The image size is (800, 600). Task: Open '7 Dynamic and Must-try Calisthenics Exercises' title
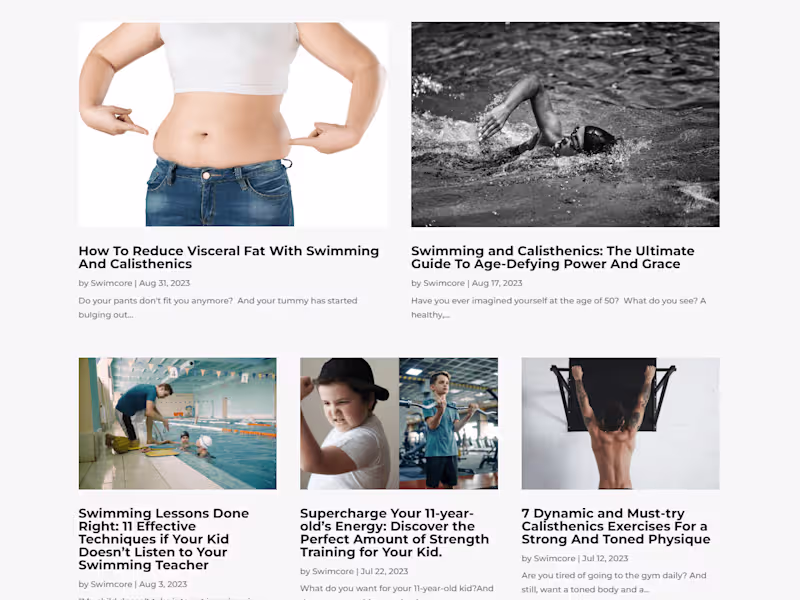pyautogui.click(x=616, y=526)
